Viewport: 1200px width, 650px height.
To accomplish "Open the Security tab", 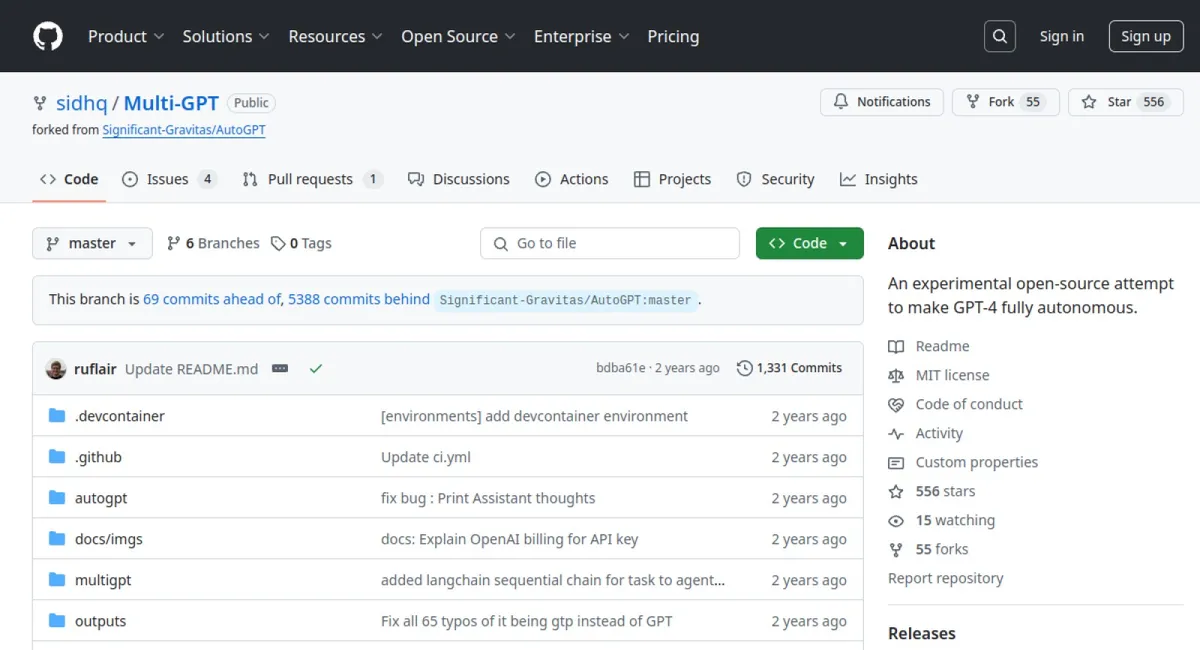I will pyautogui.click(x=776, y=179).
